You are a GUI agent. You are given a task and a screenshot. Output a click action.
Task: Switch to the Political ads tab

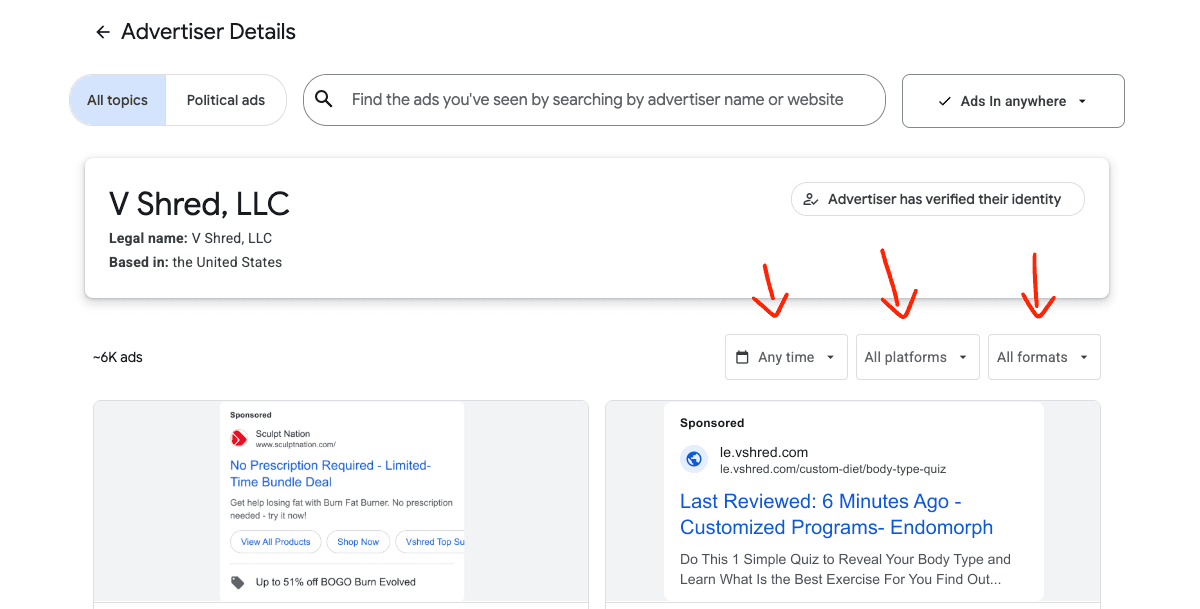pyautogui.click(x=225, y=100)
